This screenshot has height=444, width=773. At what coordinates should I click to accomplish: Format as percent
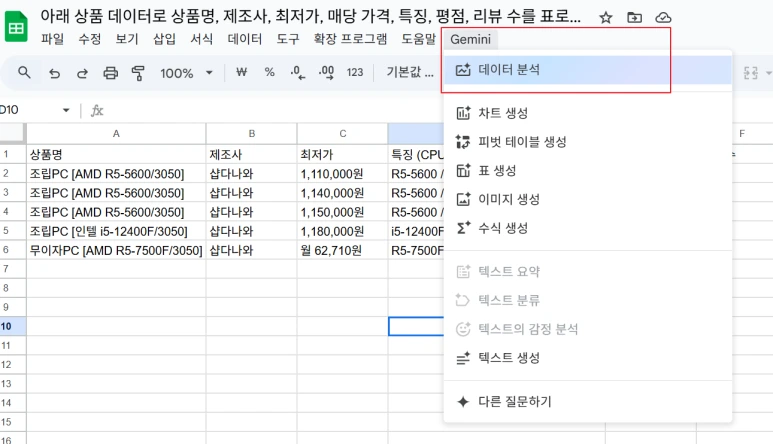point(269,72)
